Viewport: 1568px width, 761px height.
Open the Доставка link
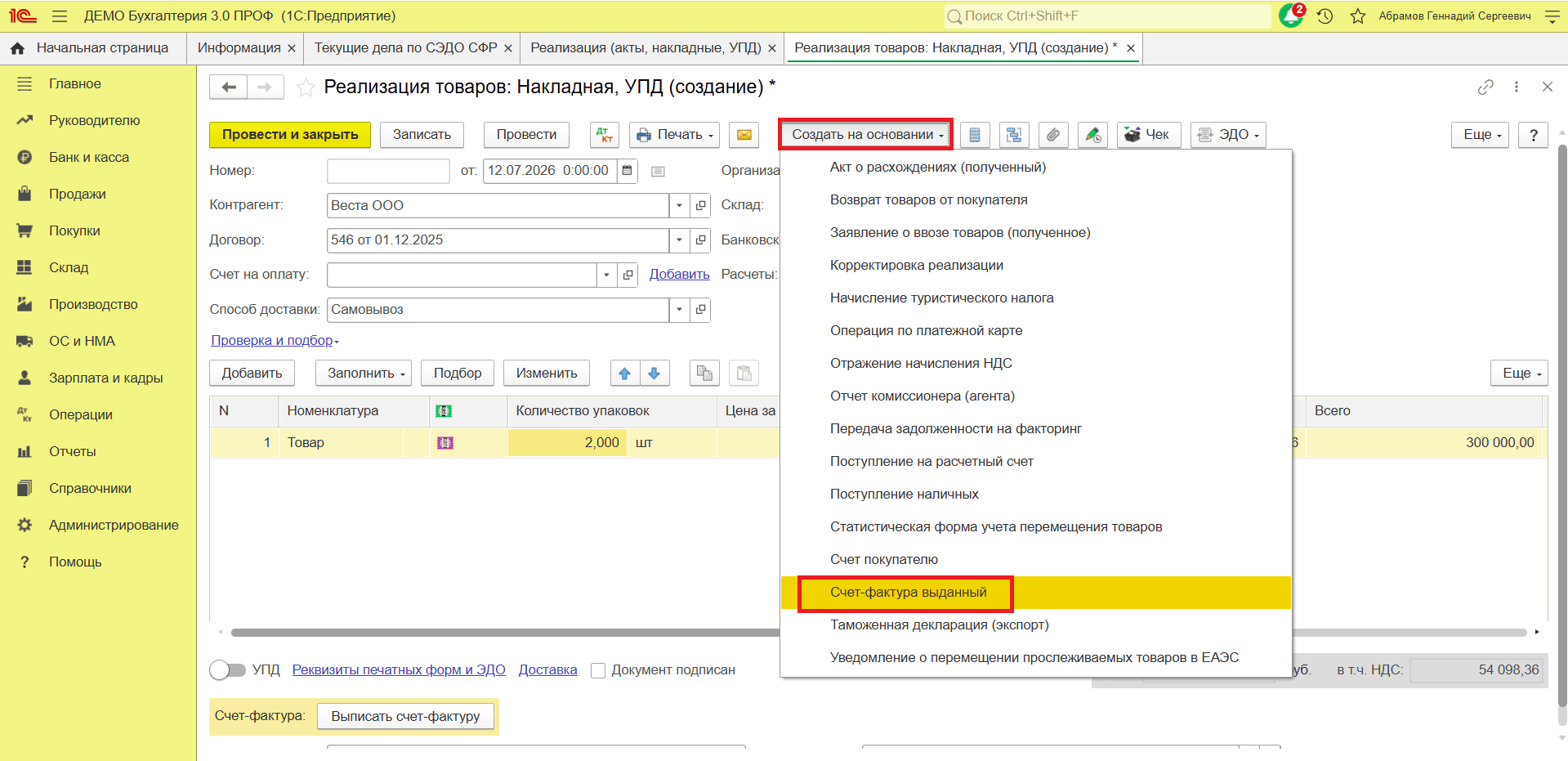(548, 670)
